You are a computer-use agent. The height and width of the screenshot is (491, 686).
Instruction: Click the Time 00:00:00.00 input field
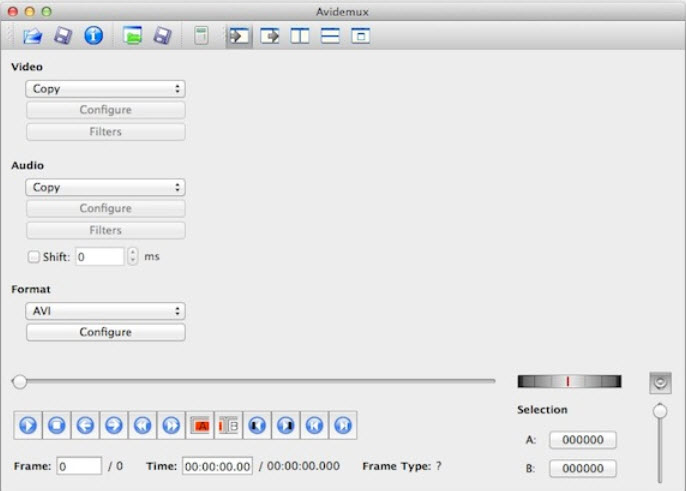pyautogui.click(x=217, y=466)
